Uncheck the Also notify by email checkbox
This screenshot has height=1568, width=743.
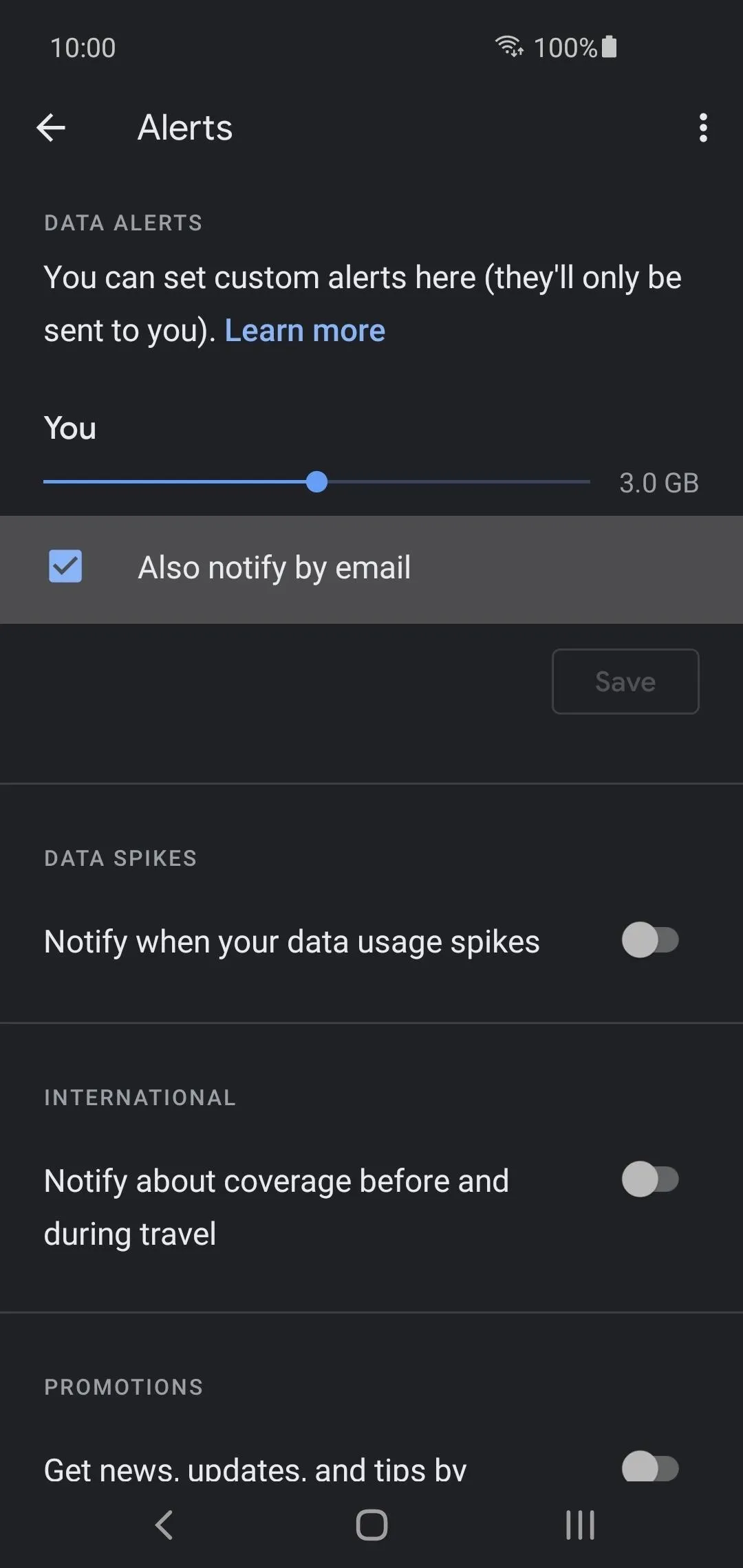[65, 566]
